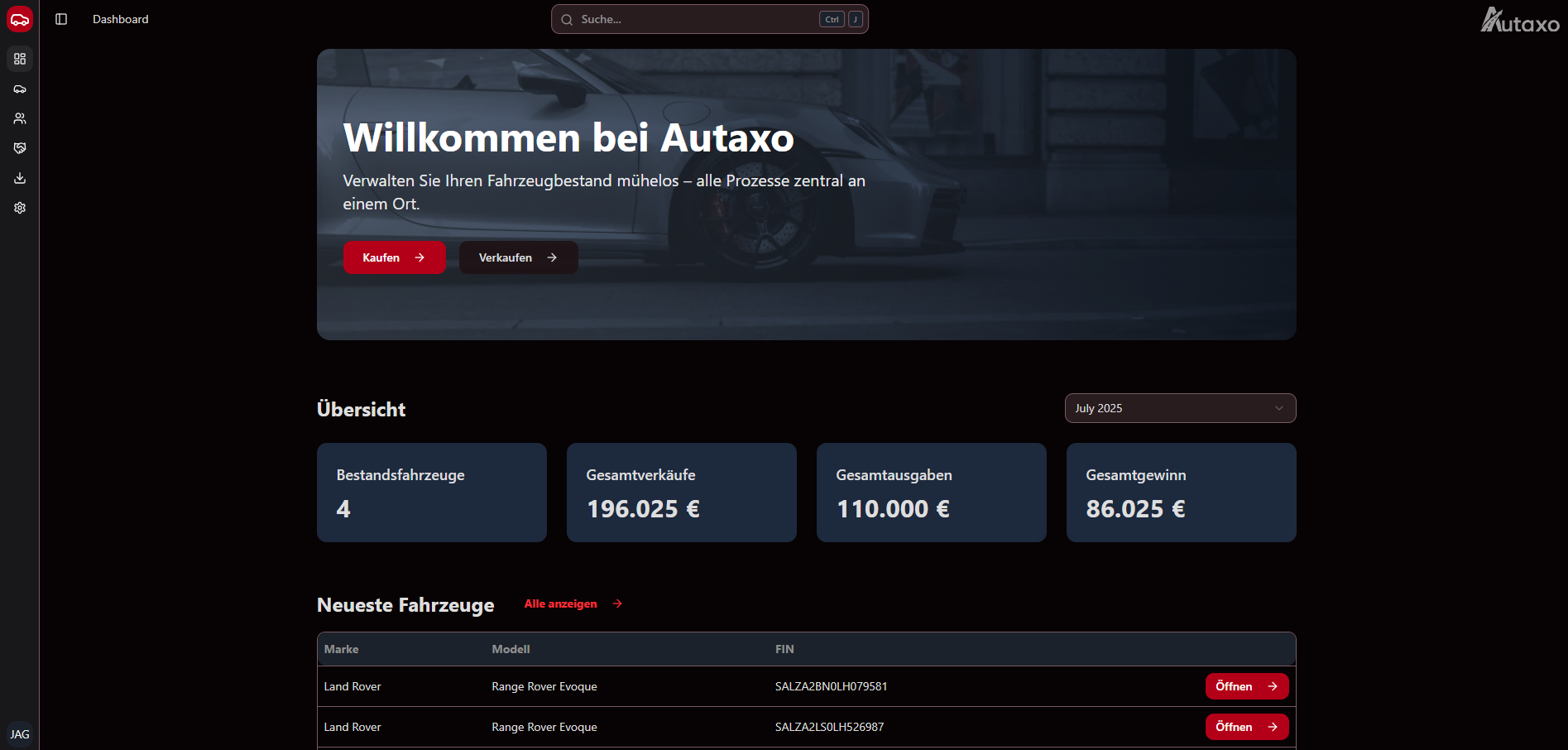Toggle the sidebar panel icon
This screenshot has width=1568, height=750.
pyautogui.click(x=61, y=19)
